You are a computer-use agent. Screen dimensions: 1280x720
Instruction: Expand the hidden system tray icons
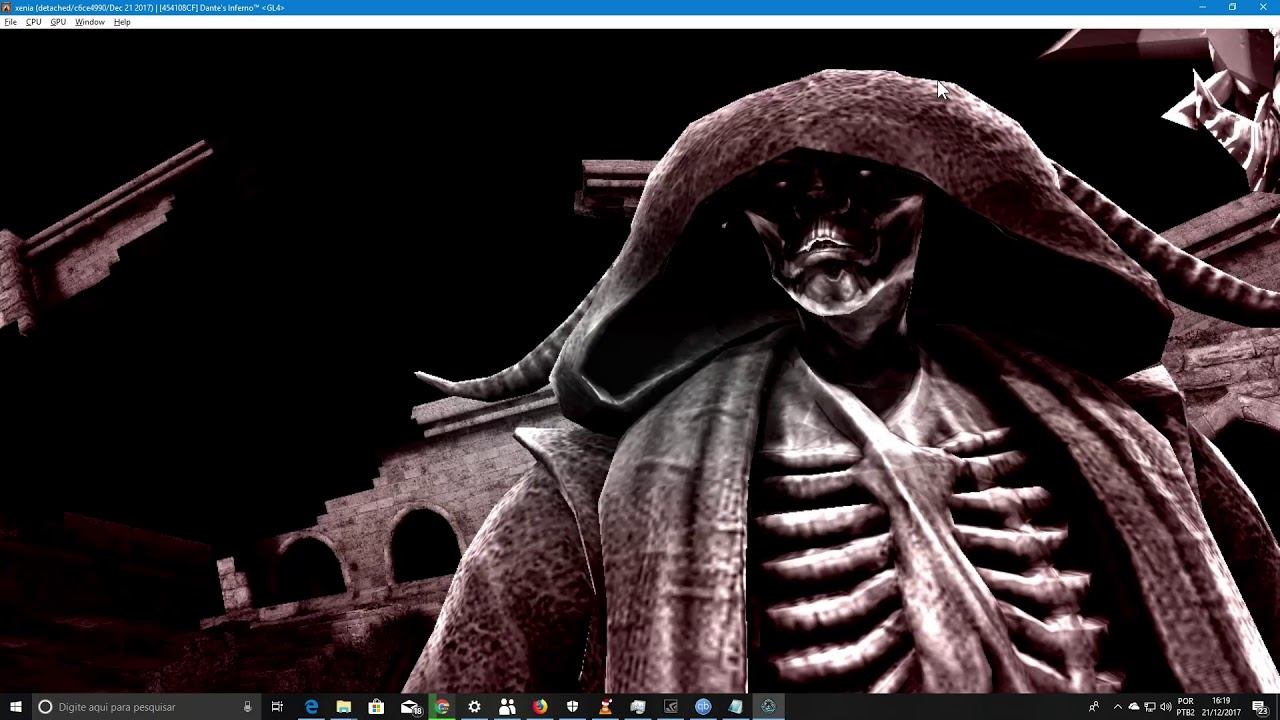click(x=1118, y=707)
